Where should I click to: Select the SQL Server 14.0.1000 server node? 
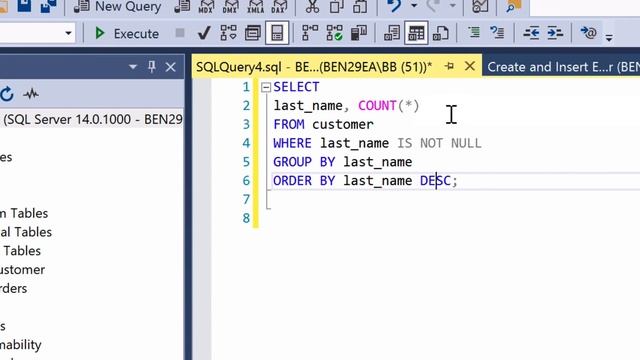pos(92,120)
